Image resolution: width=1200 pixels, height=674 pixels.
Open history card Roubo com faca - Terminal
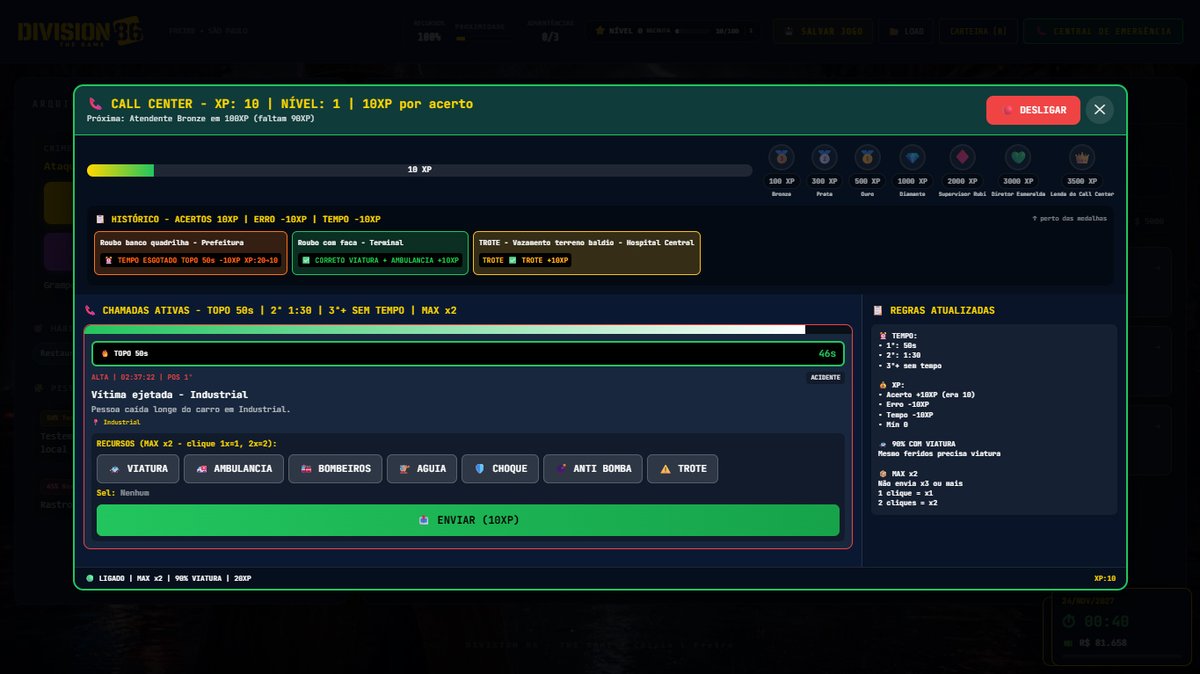(380, 253)
